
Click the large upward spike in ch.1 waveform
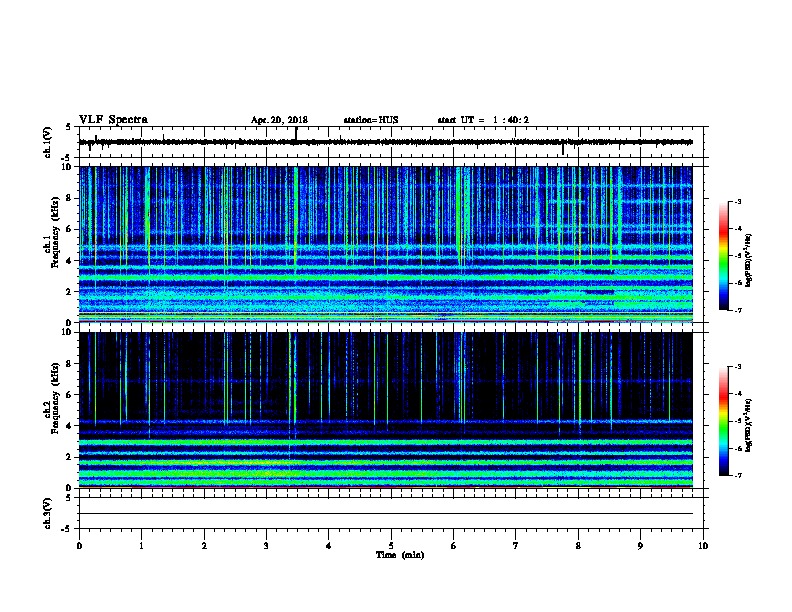pos(296,134)
